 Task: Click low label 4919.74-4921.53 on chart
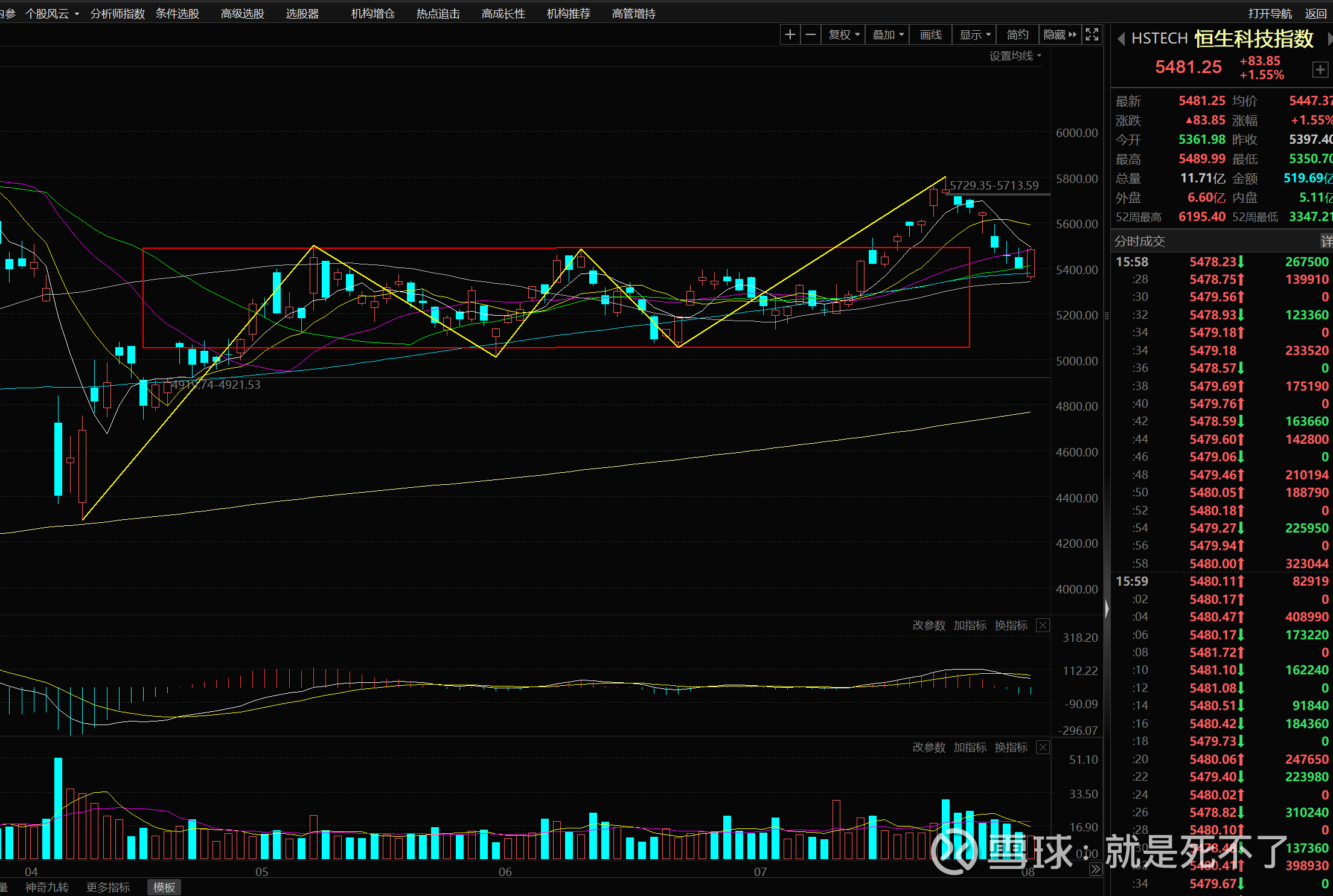(216, 385)
